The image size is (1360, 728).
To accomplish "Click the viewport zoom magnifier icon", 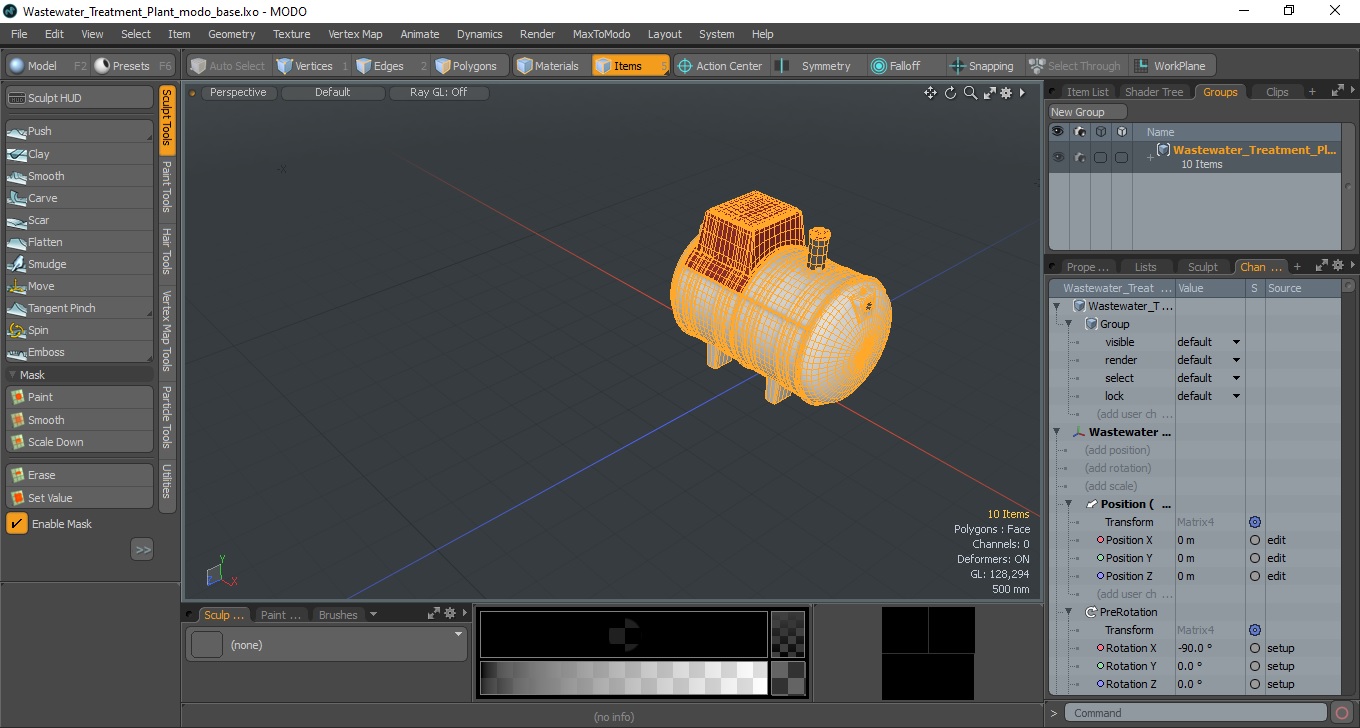I will coord(970,93).
